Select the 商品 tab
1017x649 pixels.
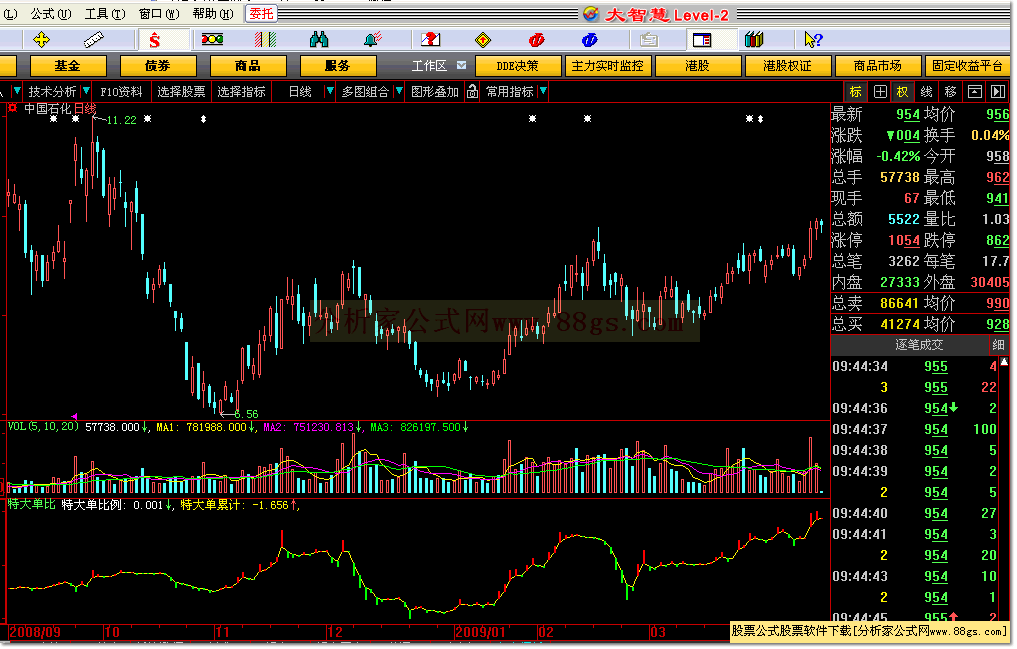248,66
